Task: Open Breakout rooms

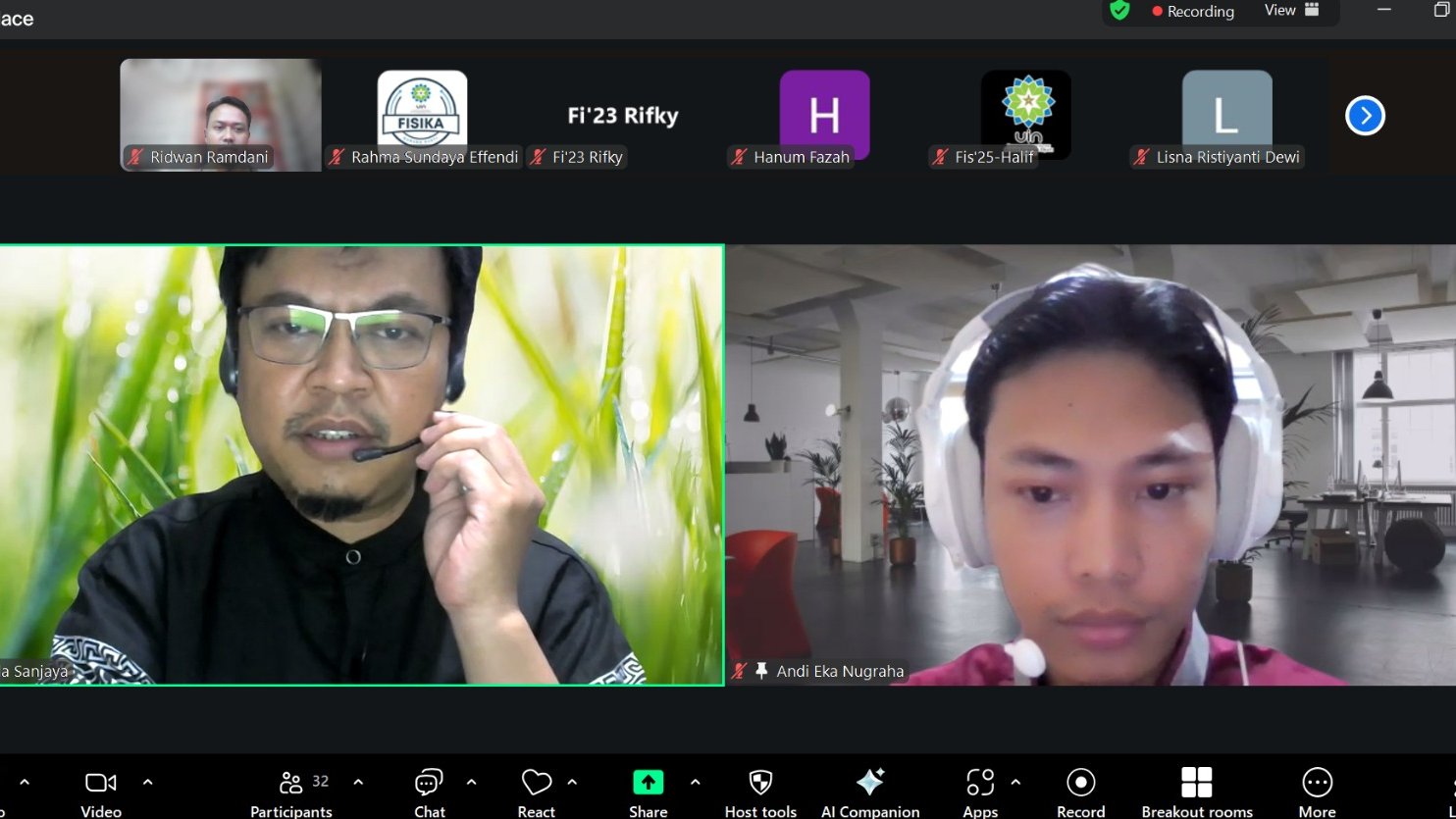Action: pyautogui.click(x=1196, y=783)
